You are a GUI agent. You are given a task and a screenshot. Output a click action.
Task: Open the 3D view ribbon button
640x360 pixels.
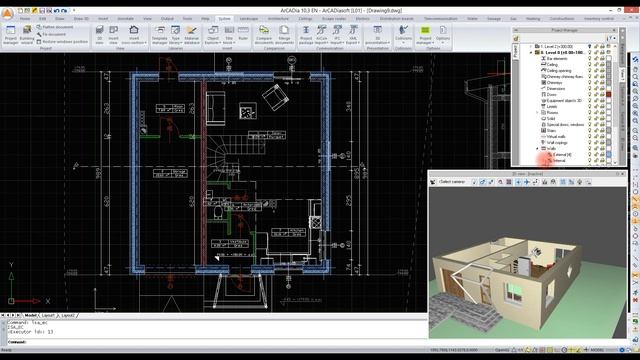pyautogui.click(x=100, y=35)
